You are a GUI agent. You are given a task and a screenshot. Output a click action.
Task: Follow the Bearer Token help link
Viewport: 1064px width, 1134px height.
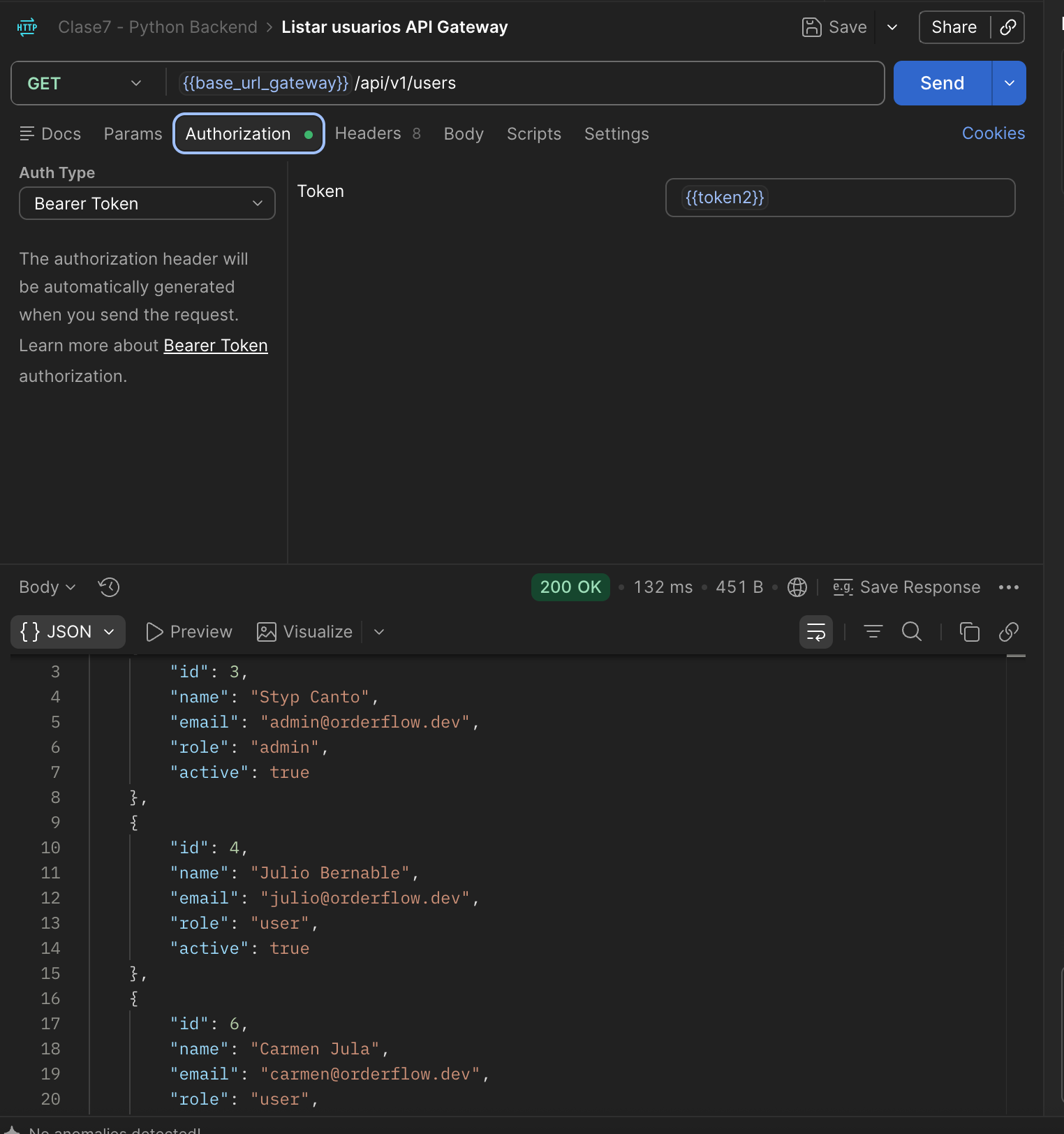216,346
